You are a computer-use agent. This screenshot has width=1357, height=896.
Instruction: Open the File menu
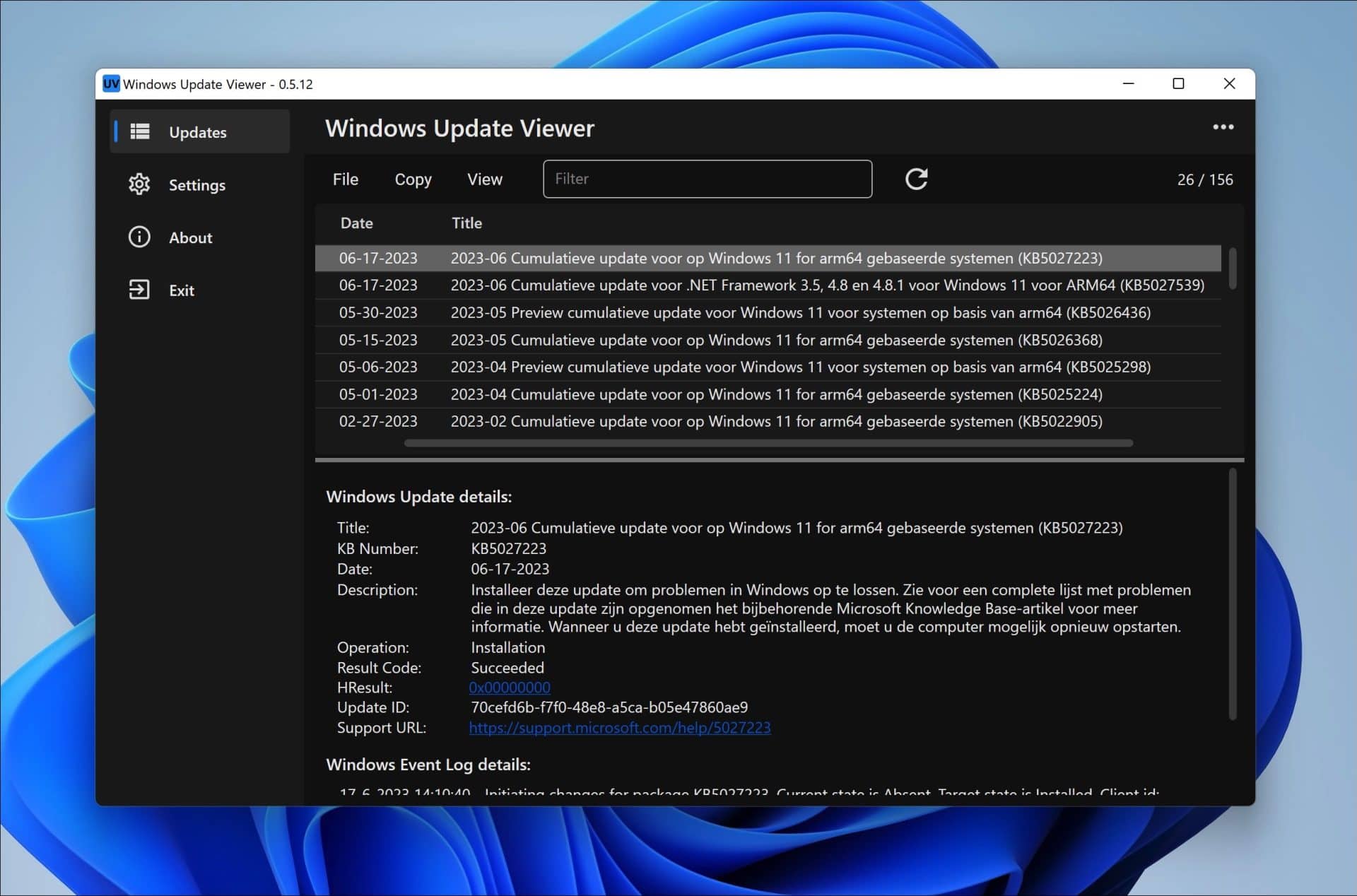[x=346, y=179]
